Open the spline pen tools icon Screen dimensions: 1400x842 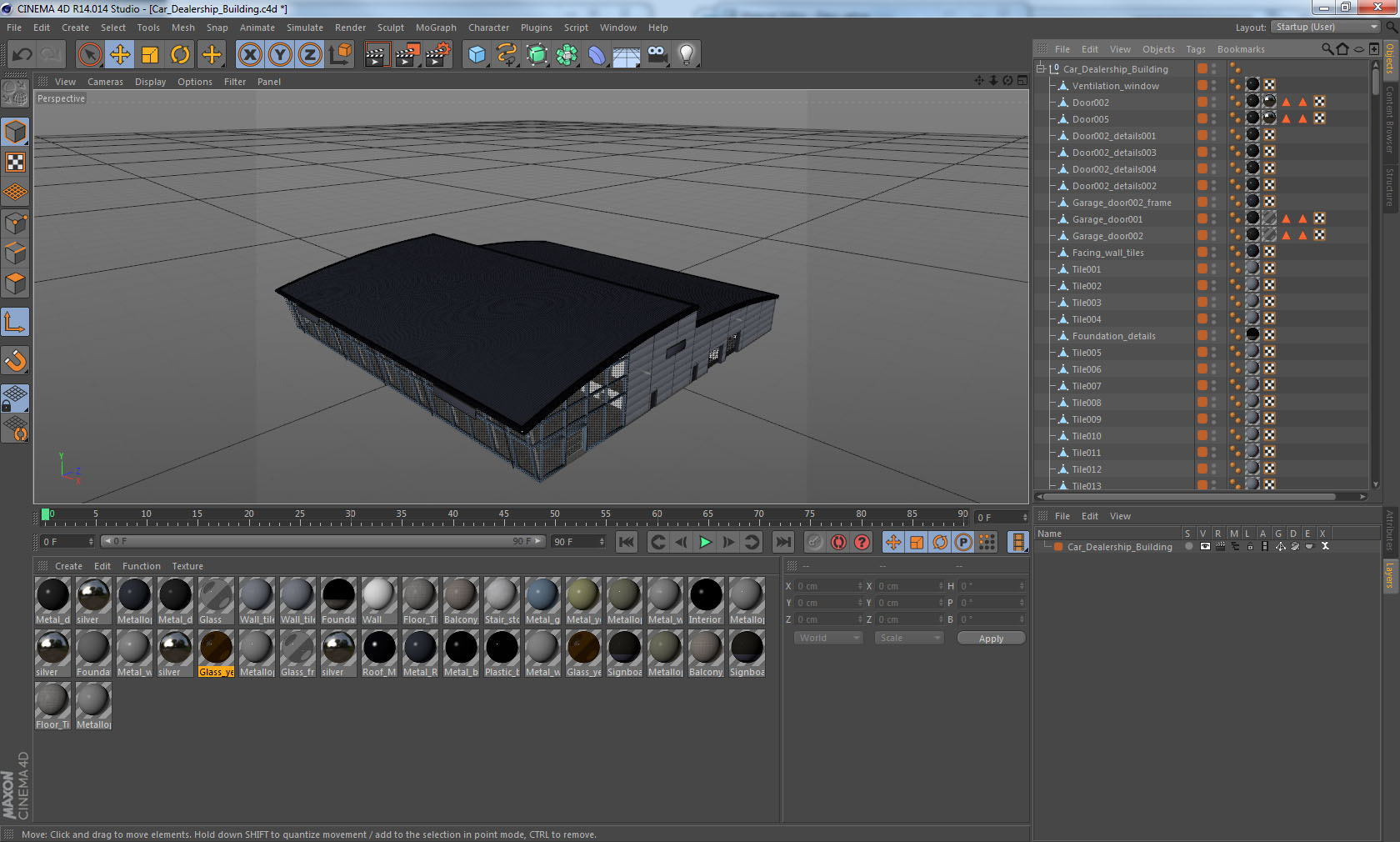coord(507,55)
